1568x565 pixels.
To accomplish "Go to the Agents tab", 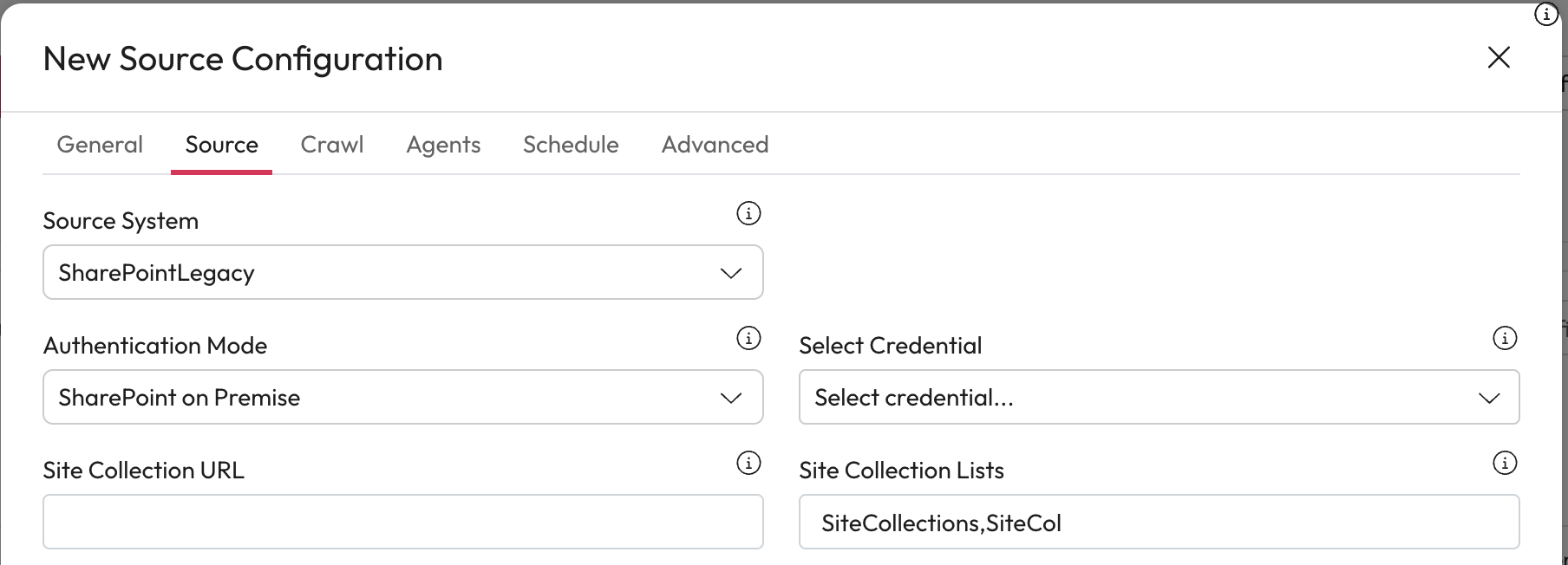I will pos(443,145).
